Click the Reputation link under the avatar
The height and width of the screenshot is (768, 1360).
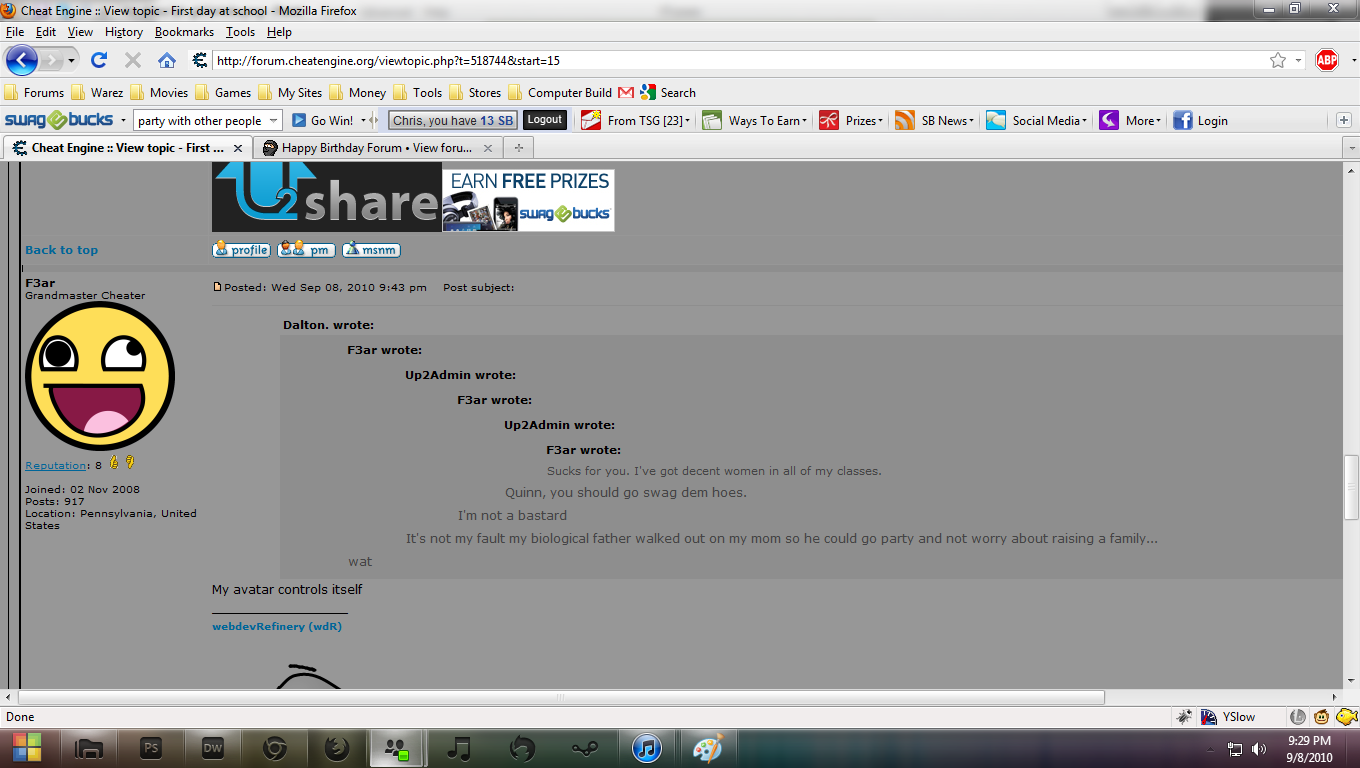56,465
